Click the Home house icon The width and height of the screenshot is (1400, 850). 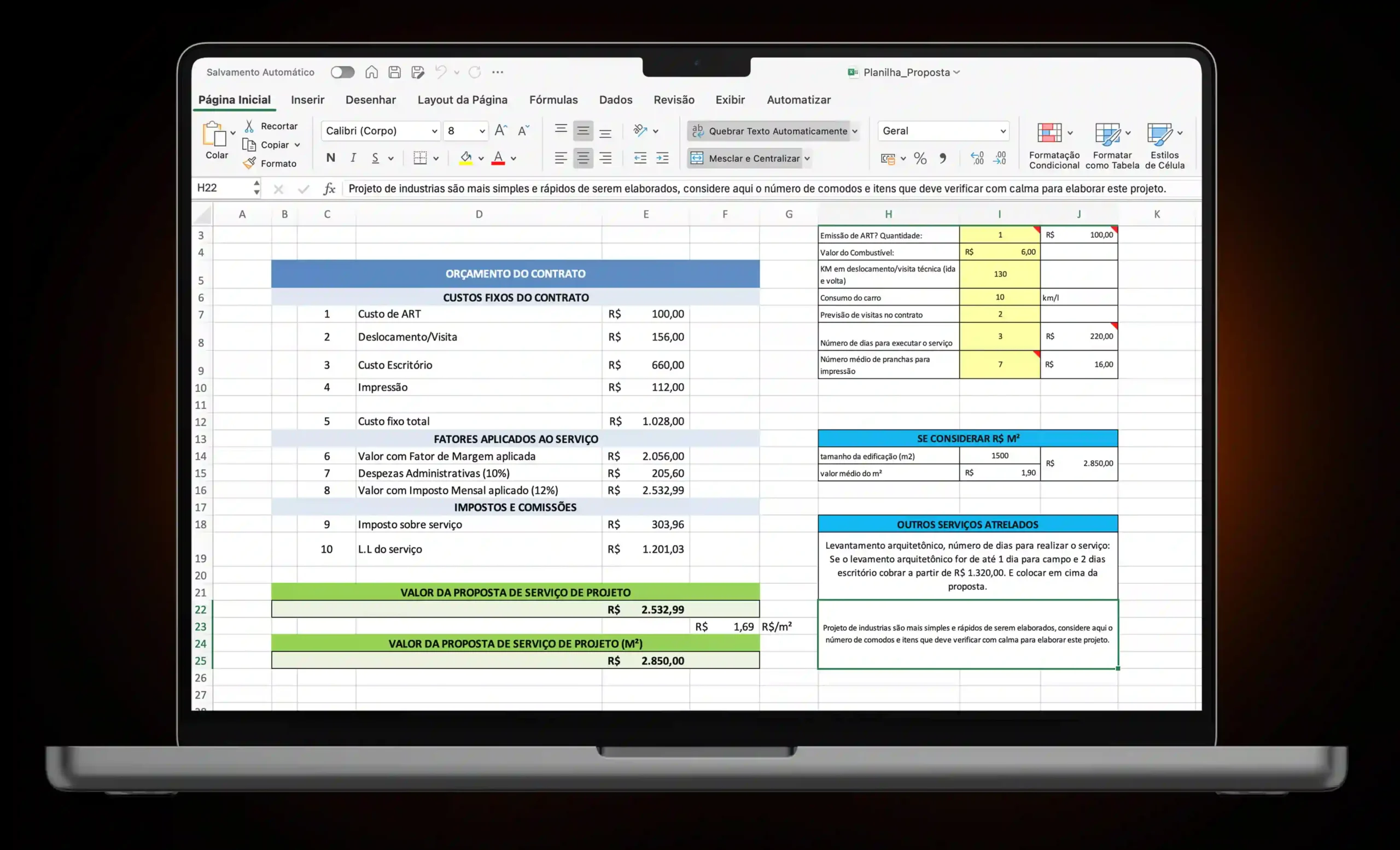(371, 72)
